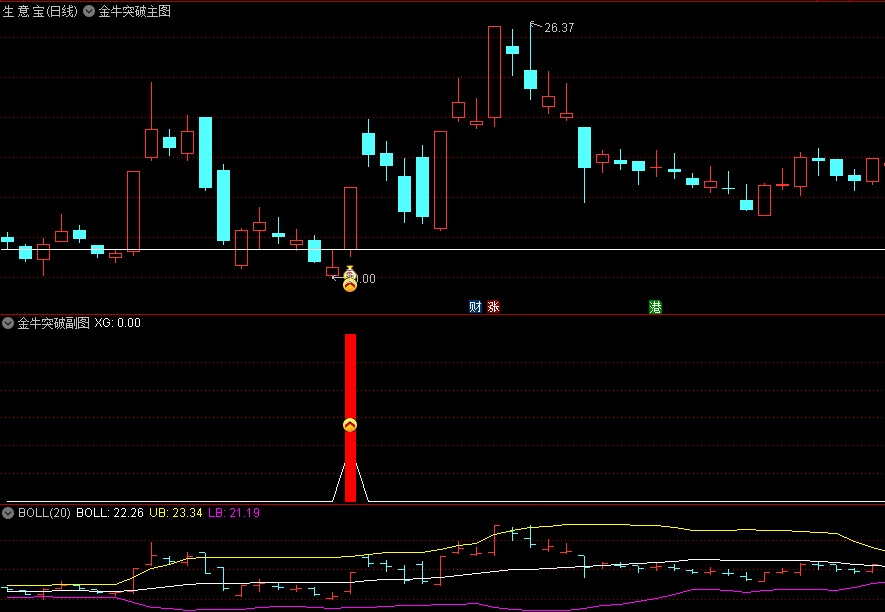Click gold arrow signal on red sub-chart bar
Viewport: 885px width, 612px height.
[350, 425]
